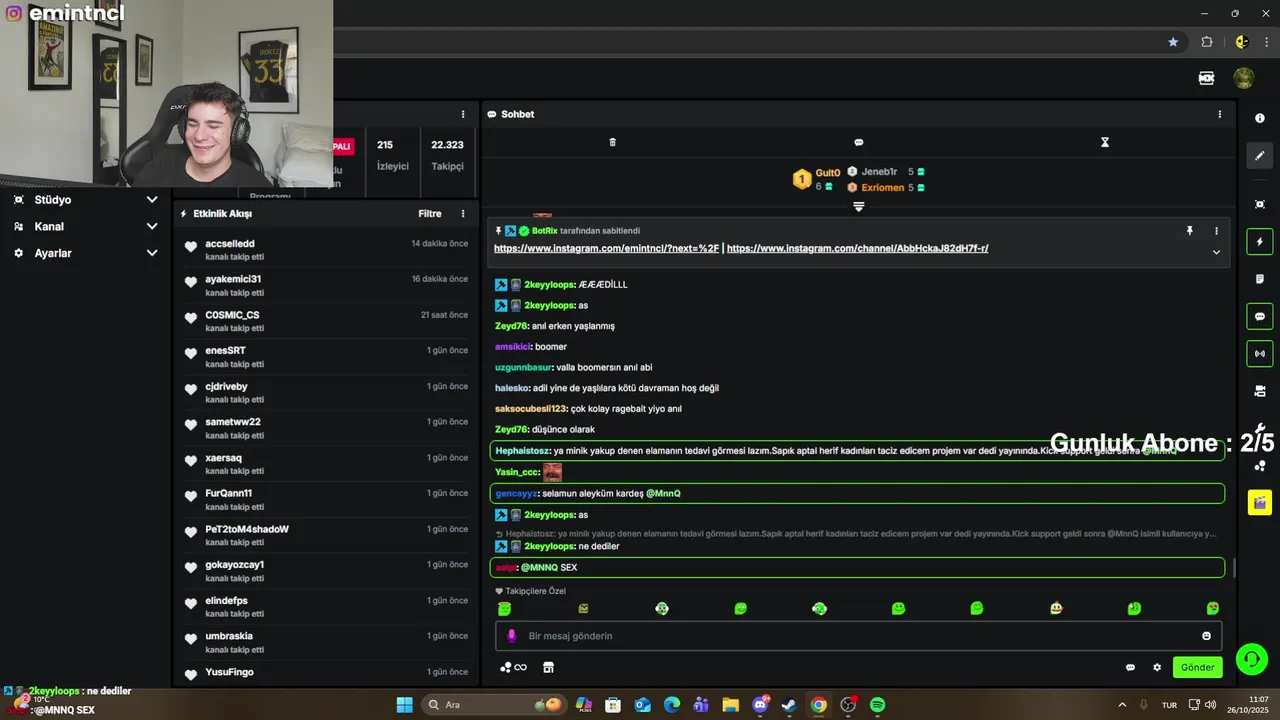
Task: Open Spotify from the taskbar
Action: click(x=877, y=705)
